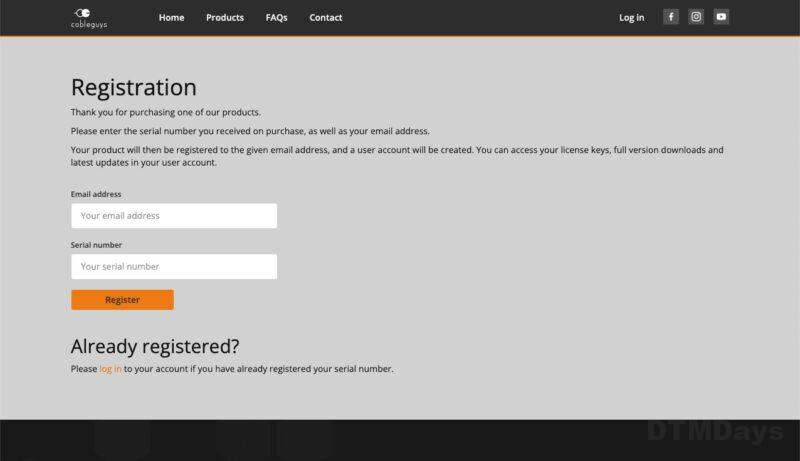
Task: Click the 'Email address' field label
Action: [x=96, y=194]
